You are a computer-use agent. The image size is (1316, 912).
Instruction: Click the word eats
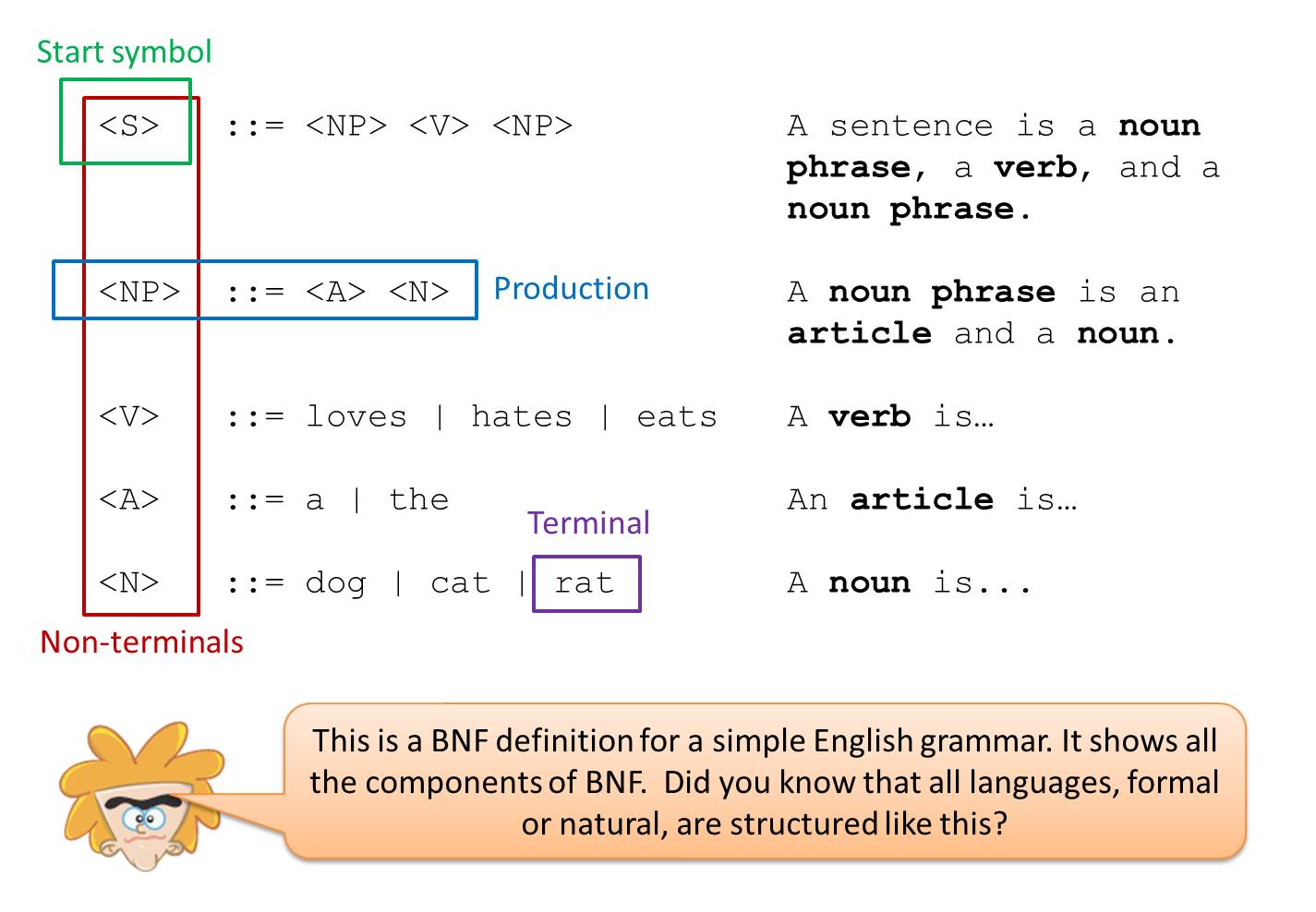[x=677, y=416]
